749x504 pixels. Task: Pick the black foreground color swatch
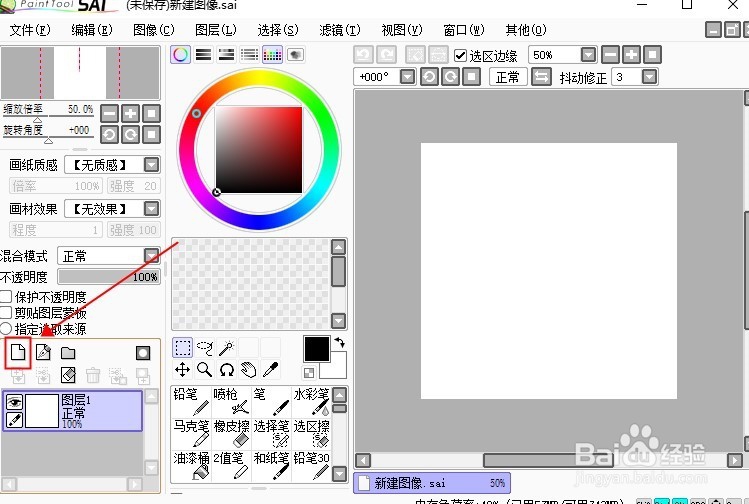click(317, 348)
